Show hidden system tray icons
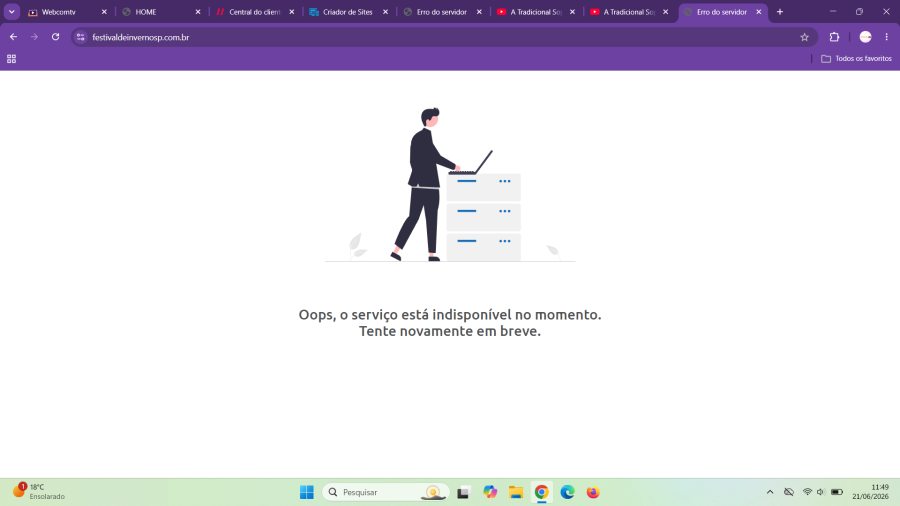Screen dimensions: 900x506 pos(770,492)
